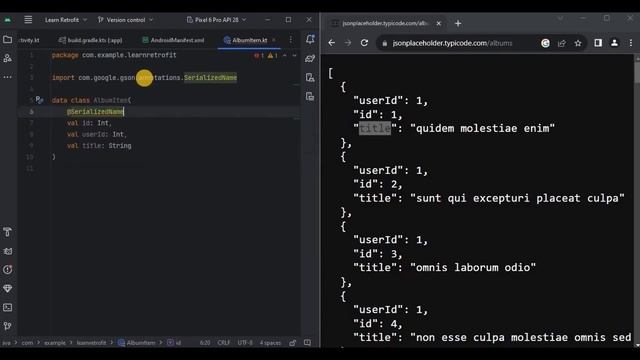Jump to previous highlighted error arrow
Image resolution: width=640 pixels, height=360 pixels.
tap(285, 55)
